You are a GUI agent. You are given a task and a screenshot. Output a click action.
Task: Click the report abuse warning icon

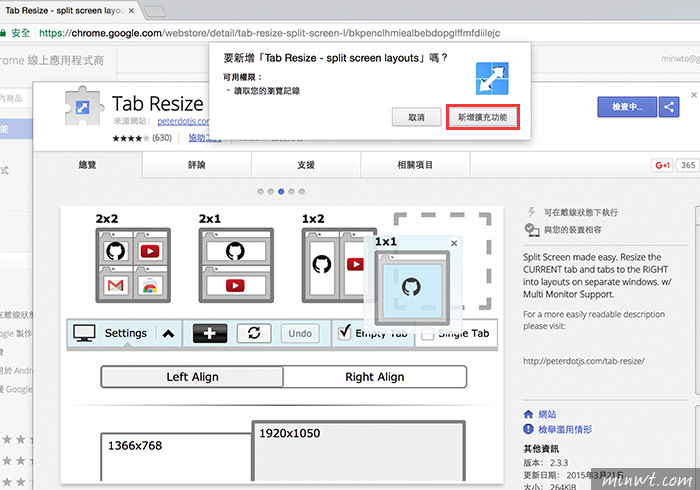point(529,429)
